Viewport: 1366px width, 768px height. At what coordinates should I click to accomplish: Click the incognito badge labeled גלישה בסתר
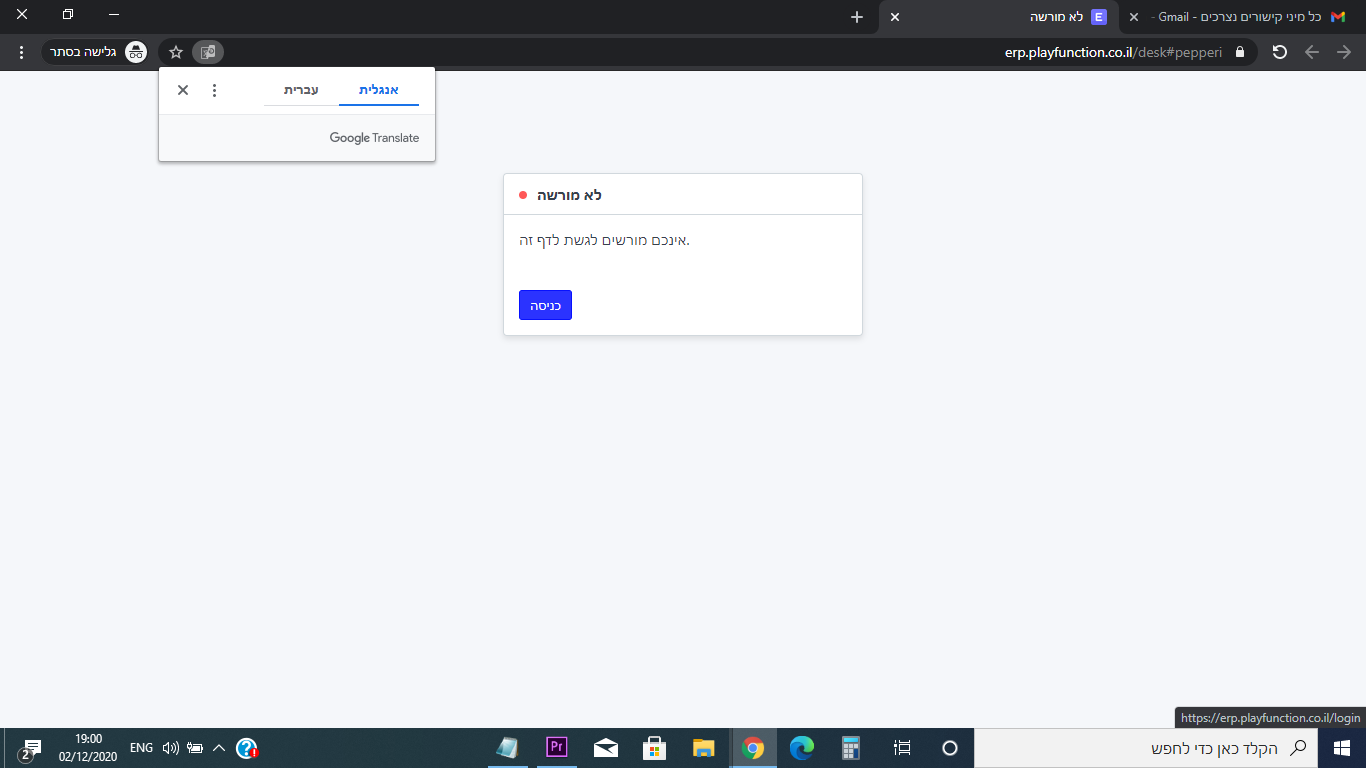[x=95, y=52]
